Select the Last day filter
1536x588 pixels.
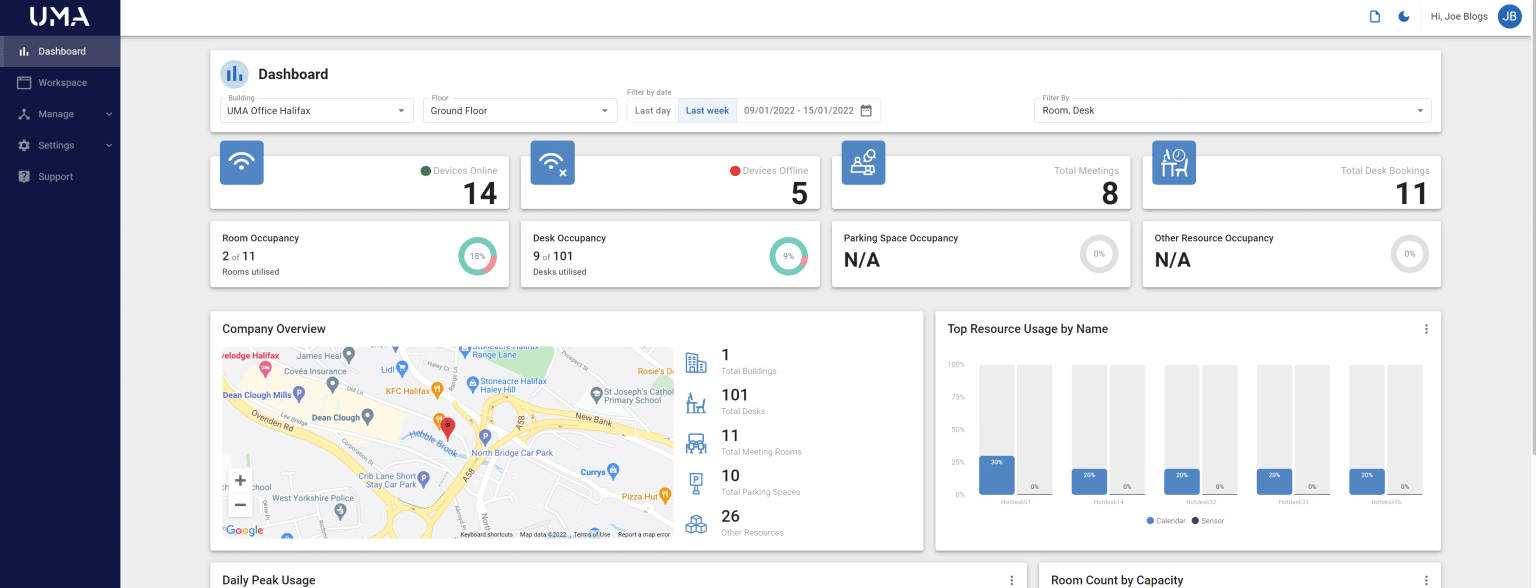point(653,111)
